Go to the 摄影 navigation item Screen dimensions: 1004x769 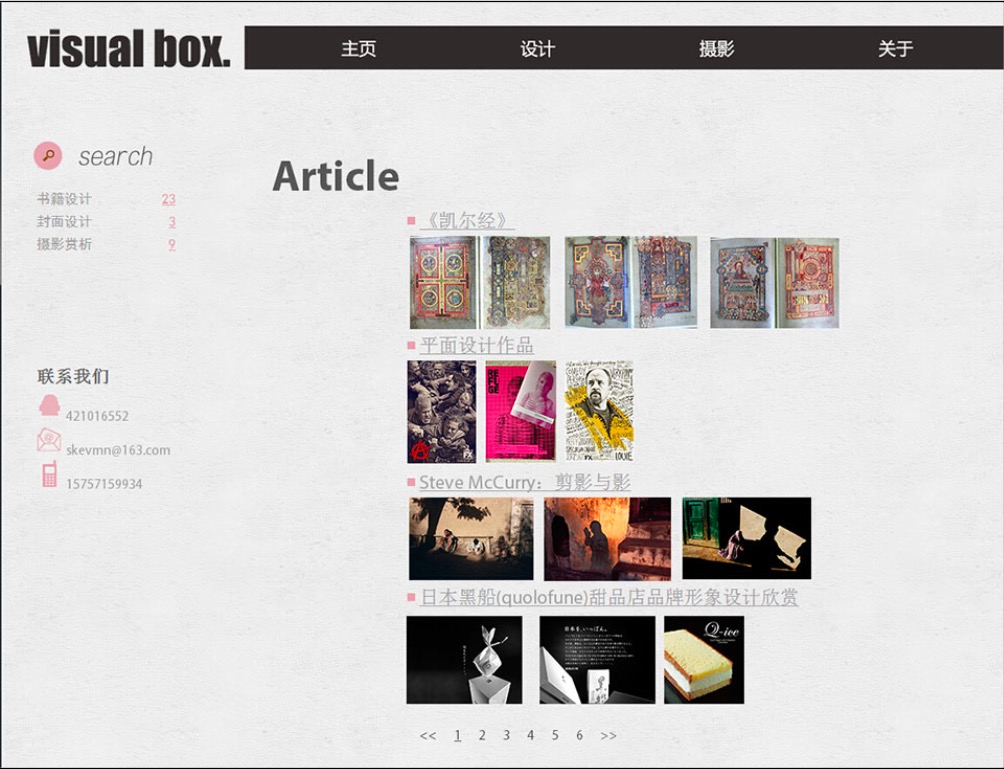(x=716, y=49)
